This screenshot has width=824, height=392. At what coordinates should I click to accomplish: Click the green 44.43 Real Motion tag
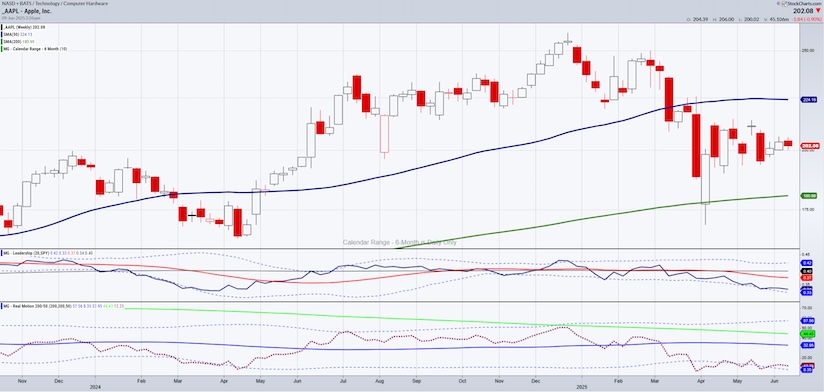click(809, 334)
